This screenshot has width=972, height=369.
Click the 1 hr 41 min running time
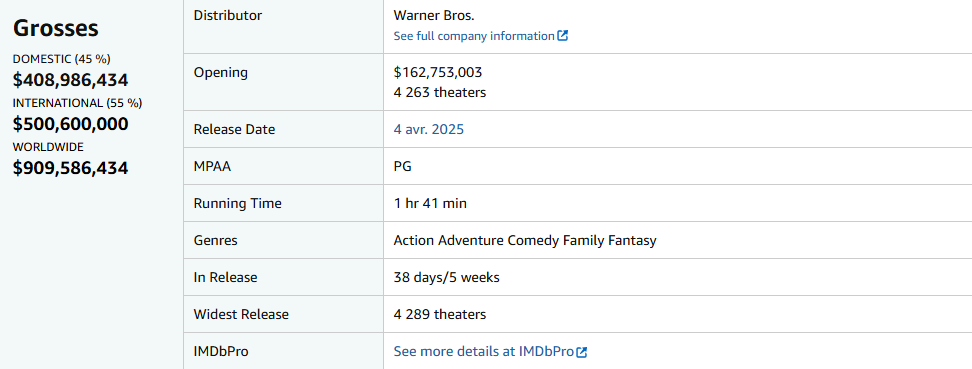tap(430, 203)
